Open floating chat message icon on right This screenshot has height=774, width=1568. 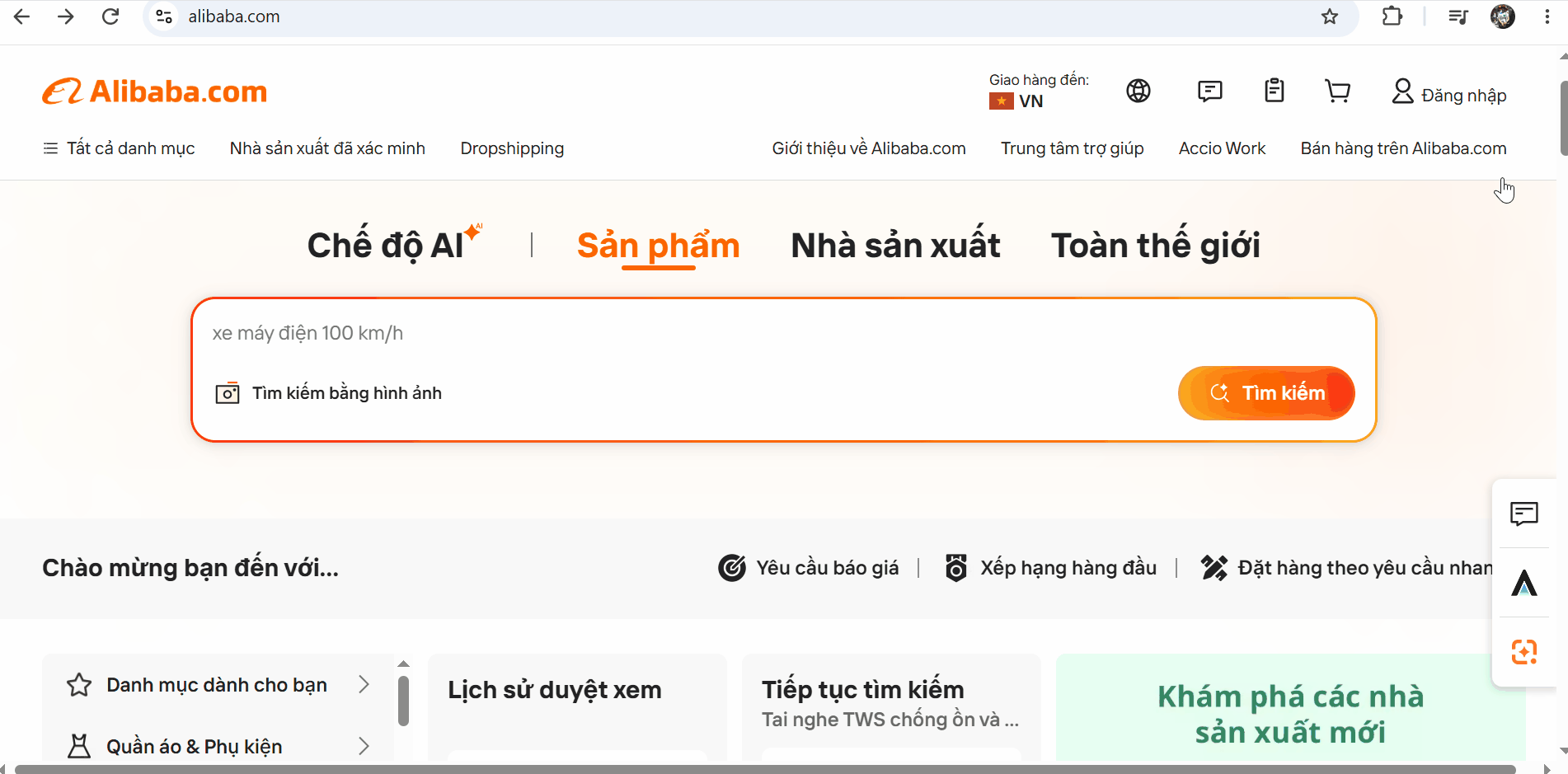coord(1524,514)
